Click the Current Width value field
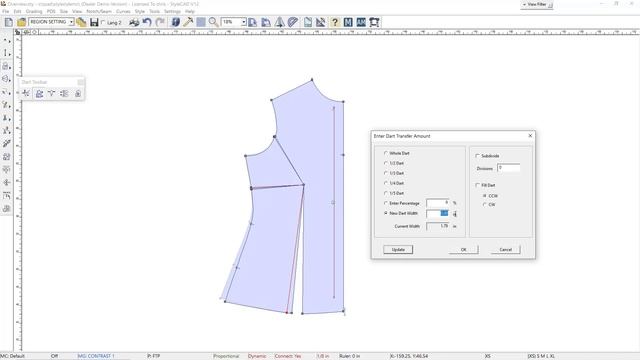Viewport: 640px width, 360px height. pyautogui.click(x=438, y=226)
